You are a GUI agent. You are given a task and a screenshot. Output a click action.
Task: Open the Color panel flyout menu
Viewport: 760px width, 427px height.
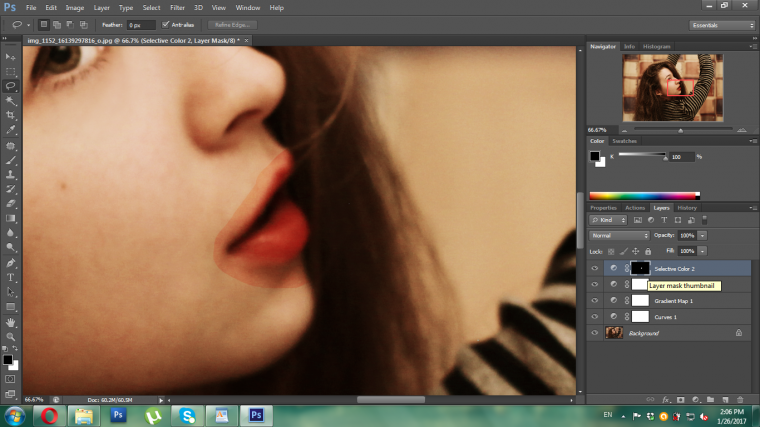(753, 141)
